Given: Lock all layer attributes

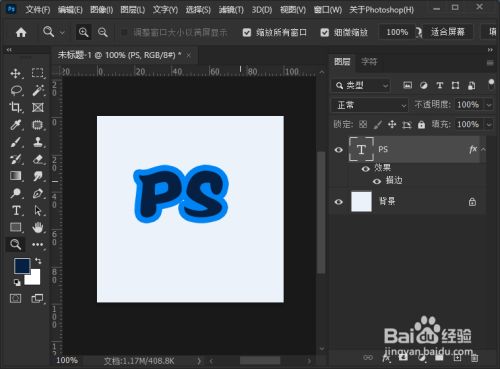Looking at the screenshot, I should (x=421, y=125).
